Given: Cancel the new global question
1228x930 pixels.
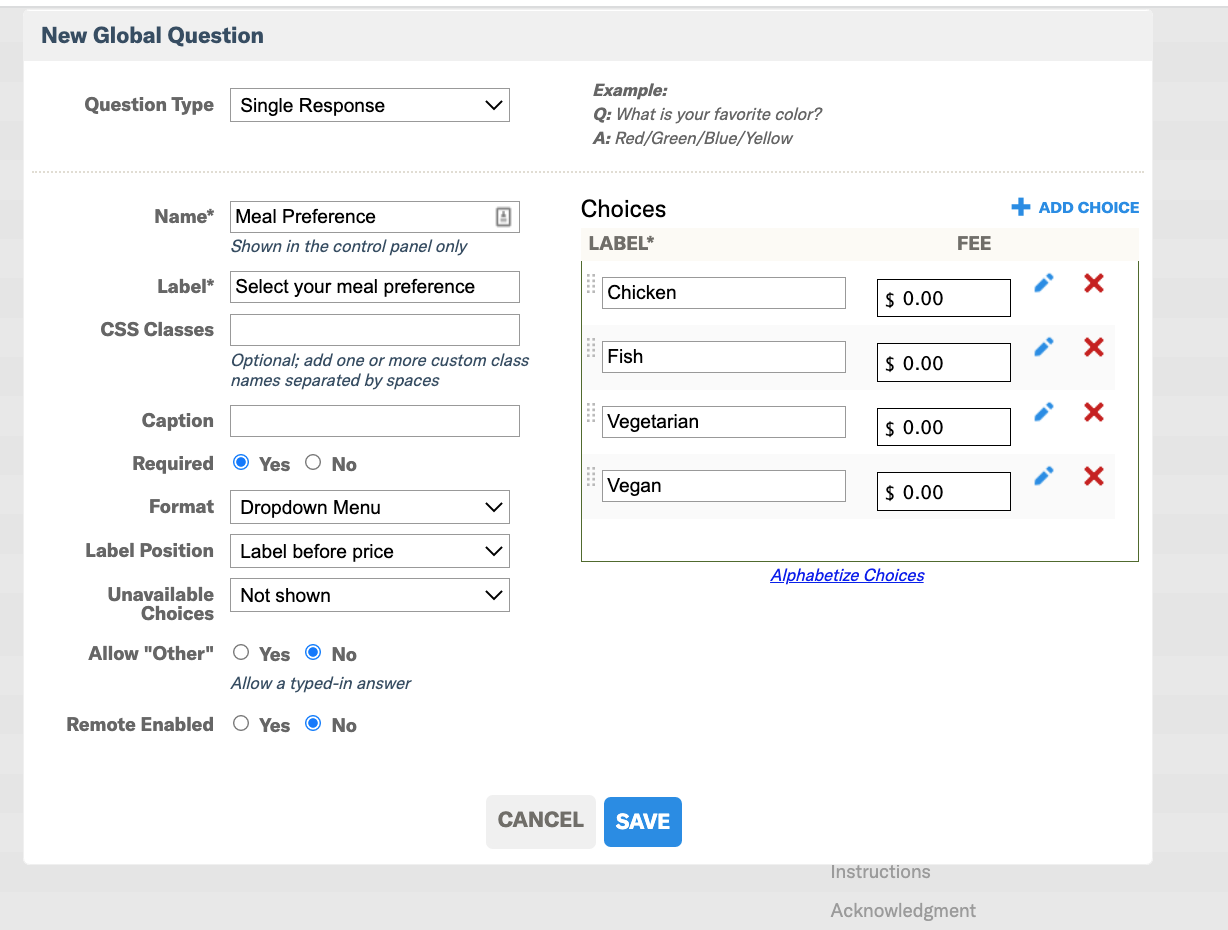Looking at the screenshot, I should [x=540, y=821].
